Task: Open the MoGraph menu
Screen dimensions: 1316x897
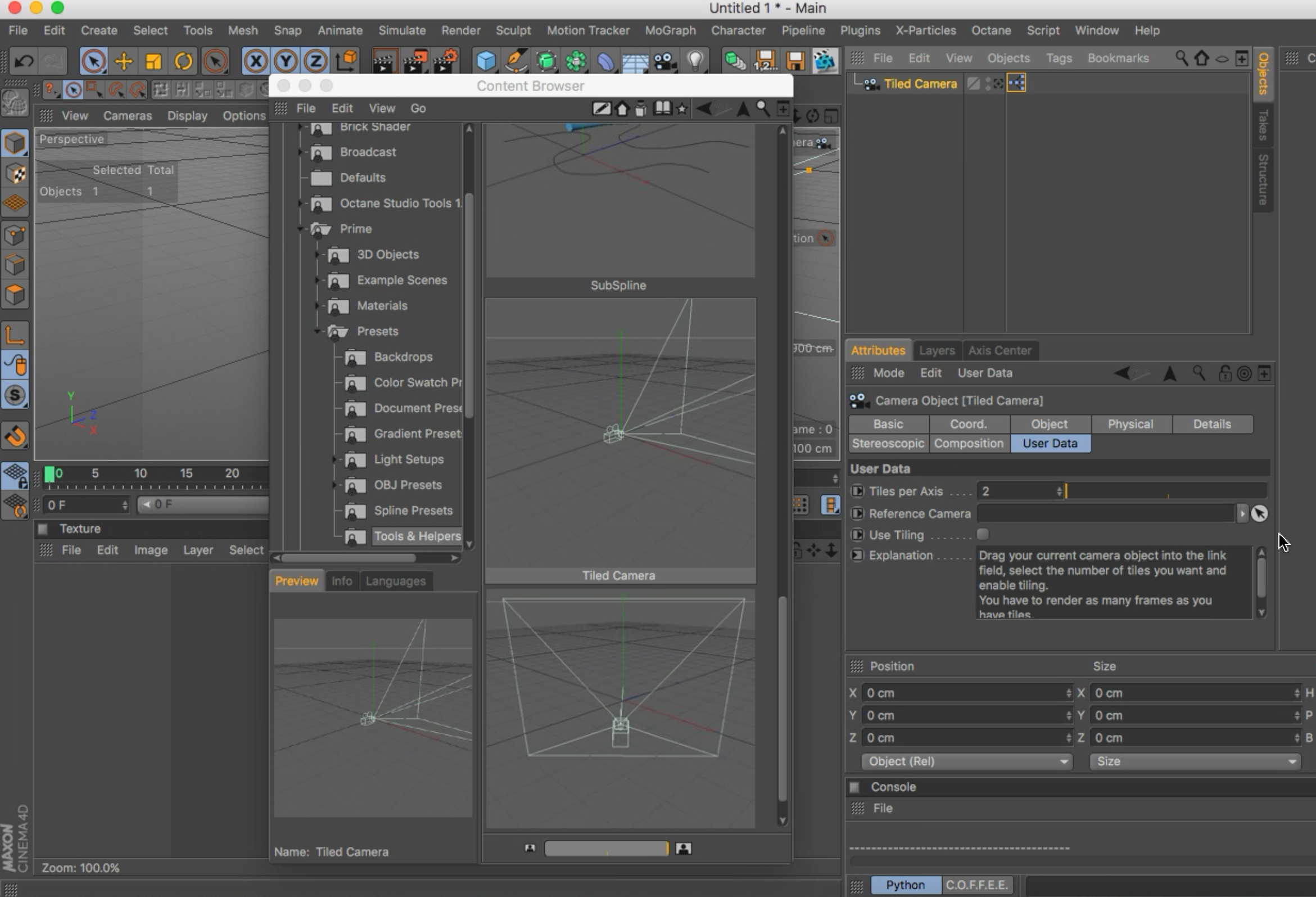Action: point(670,30)
